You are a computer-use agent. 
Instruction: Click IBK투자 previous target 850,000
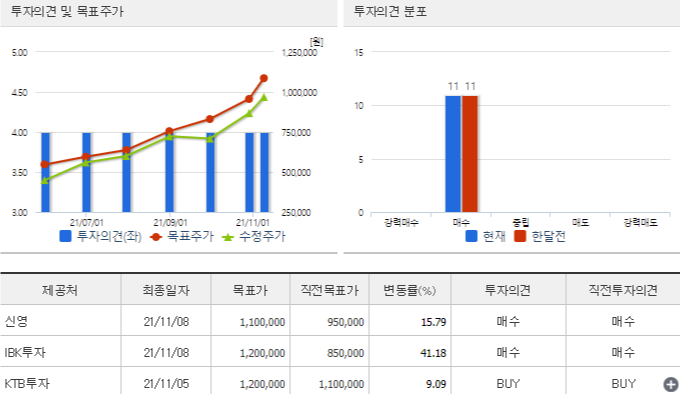coord(346,353)
